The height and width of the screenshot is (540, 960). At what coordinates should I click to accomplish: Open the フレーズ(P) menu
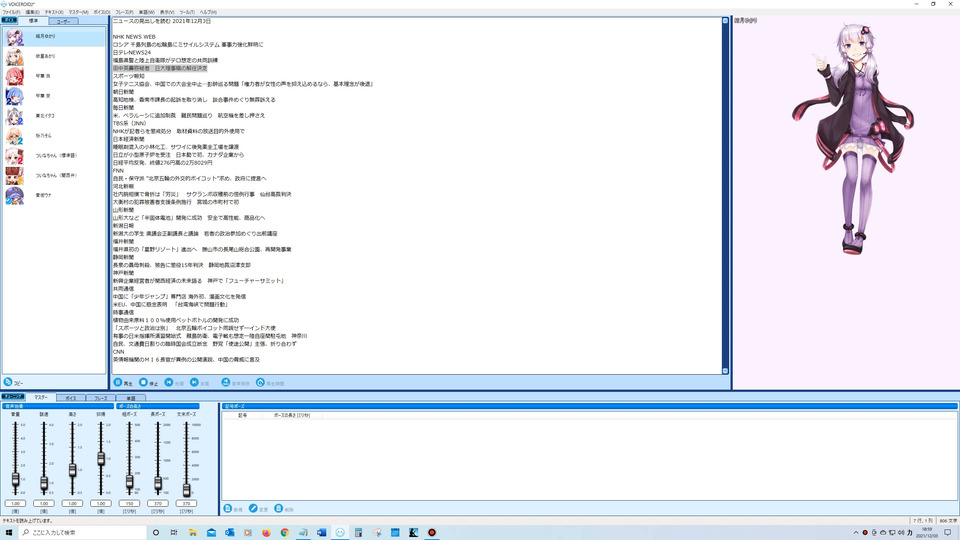tap(124, 12)
